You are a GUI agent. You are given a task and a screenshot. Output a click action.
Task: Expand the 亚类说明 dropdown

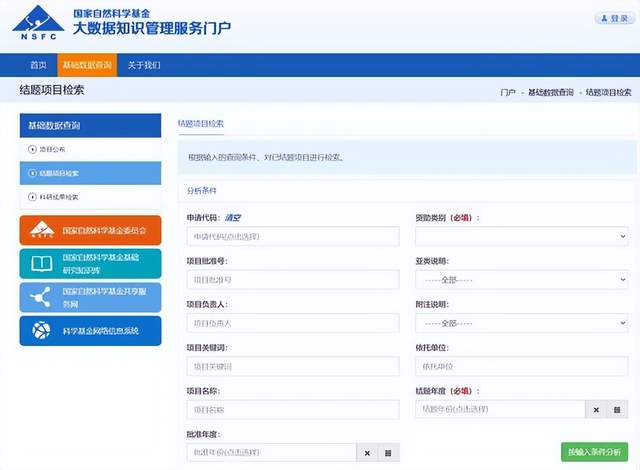[522, 280]
